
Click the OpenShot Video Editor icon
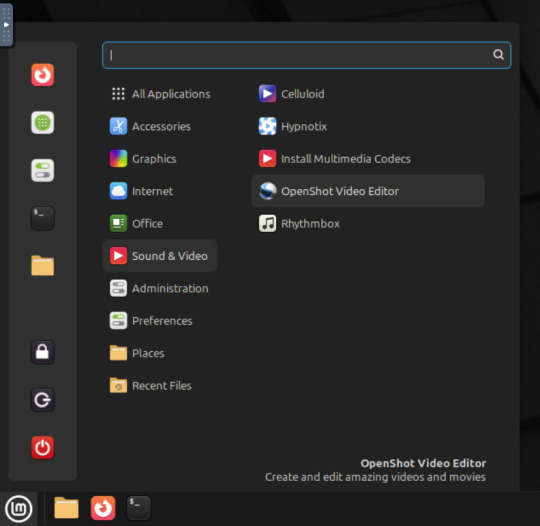click(267, 191)
